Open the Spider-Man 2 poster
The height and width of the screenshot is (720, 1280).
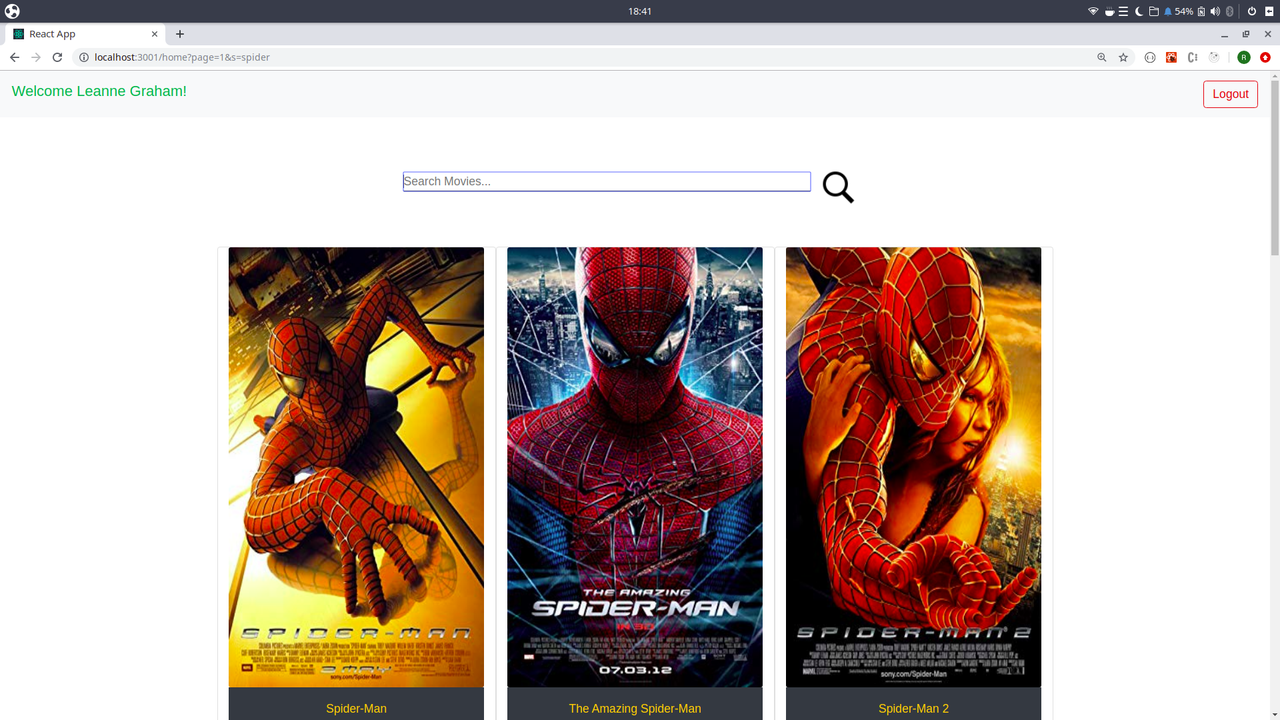(x=913, y=467)
